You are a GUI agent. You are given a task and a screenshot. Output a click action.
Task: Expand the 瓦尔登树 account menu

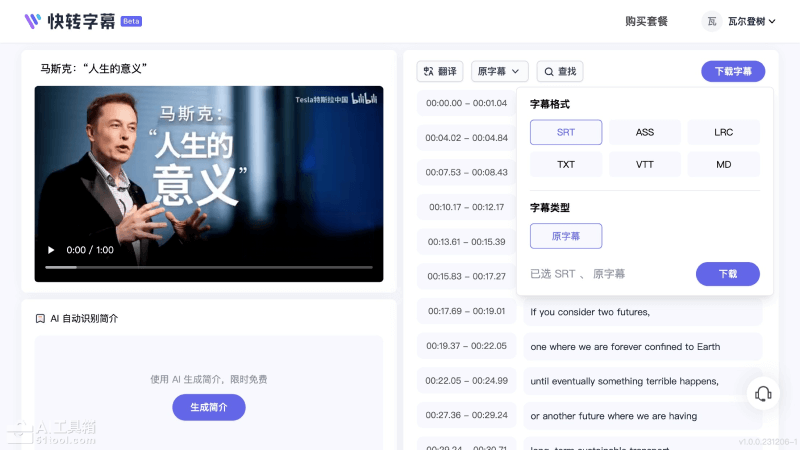[x=752, y=21]
